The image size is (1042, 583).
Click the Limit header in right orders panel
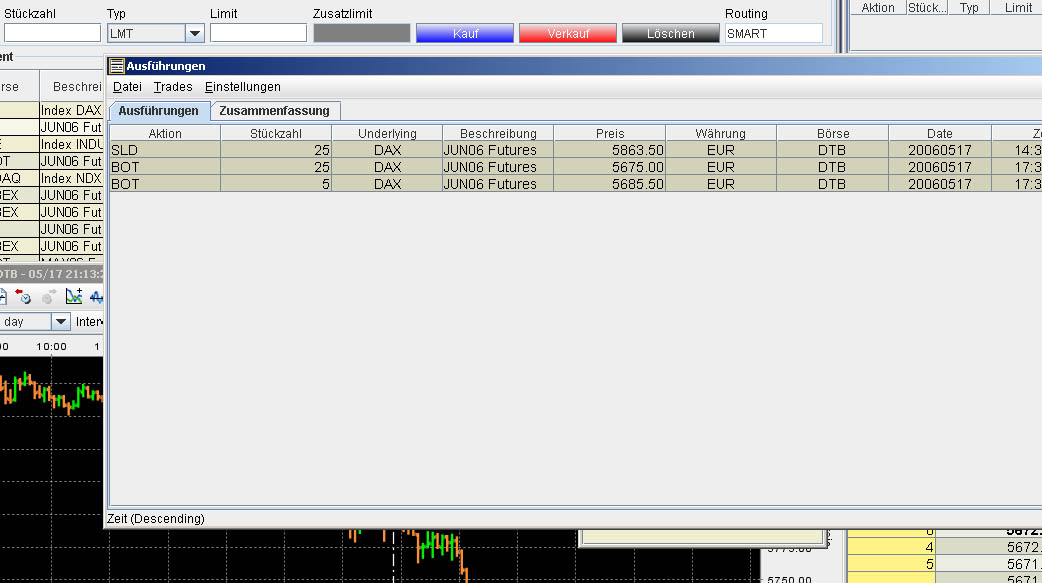tap(1018, 7)
